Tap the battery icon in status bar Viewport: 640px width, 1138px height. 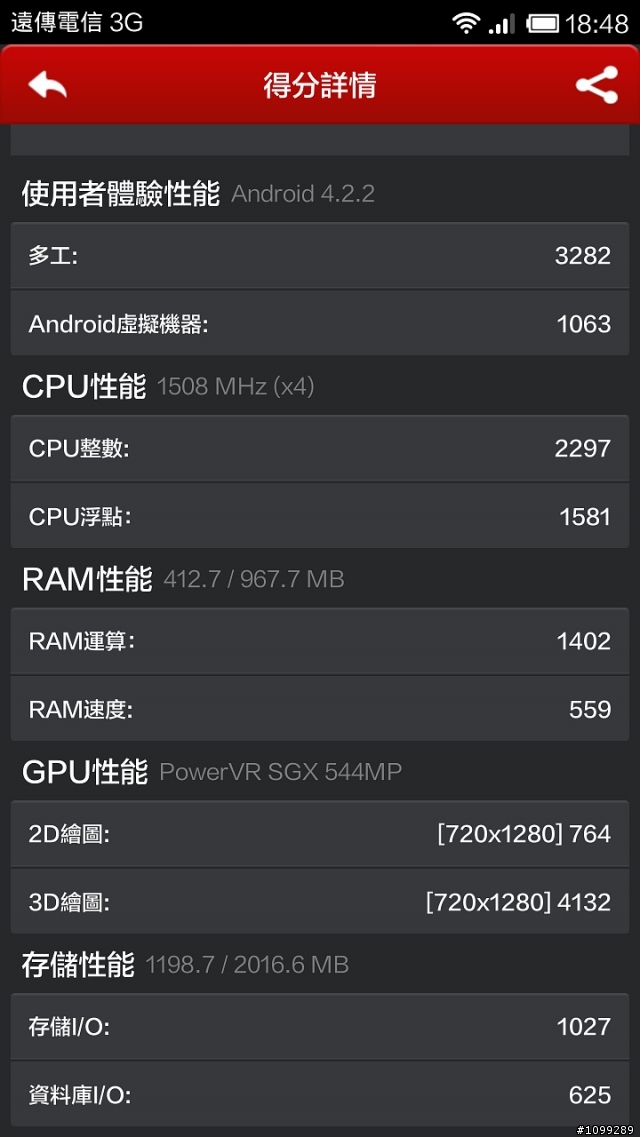(x=542, y=22)
